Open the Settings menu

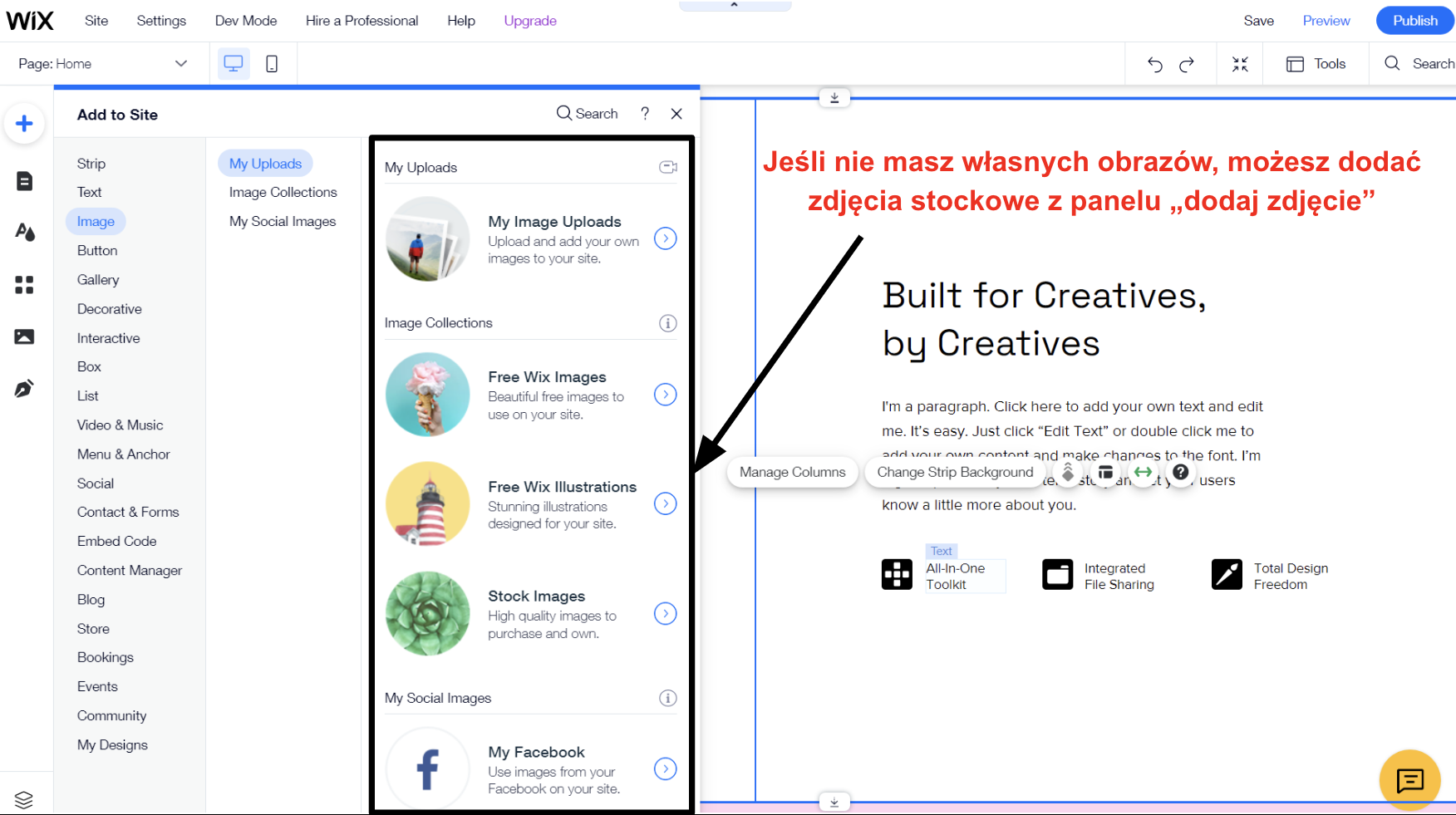click(161, 21)
